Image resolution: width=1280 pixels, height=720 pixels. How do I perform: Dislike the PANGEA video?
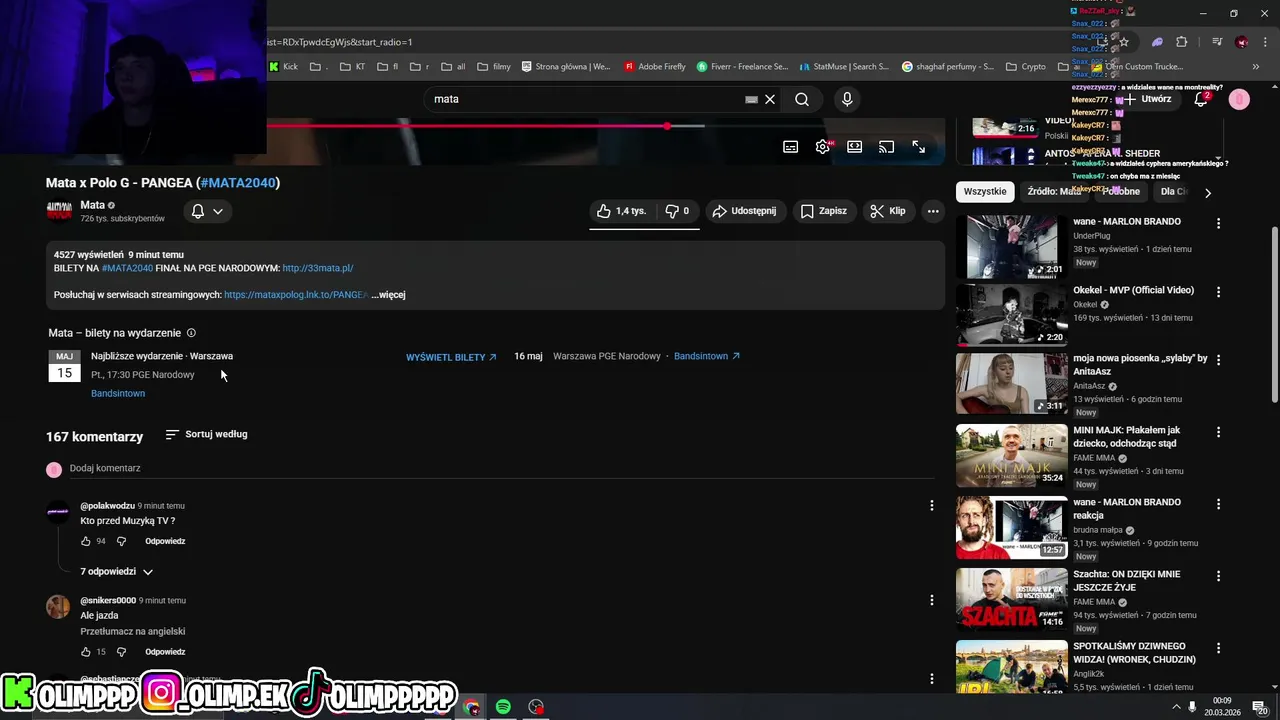677,211
